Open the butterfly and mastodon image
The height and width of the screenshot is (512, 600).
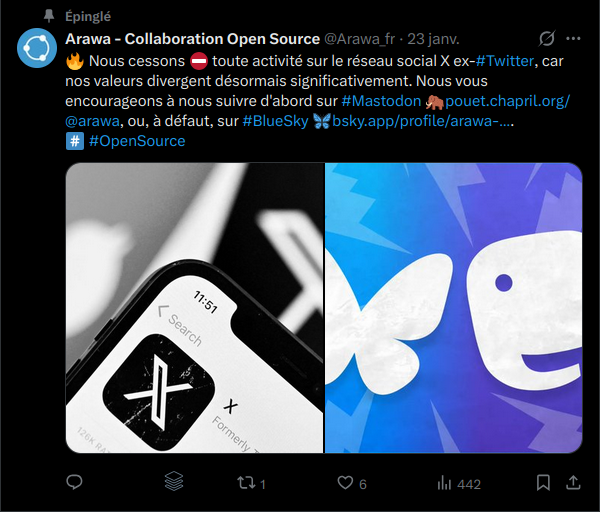tap(453, 308)
